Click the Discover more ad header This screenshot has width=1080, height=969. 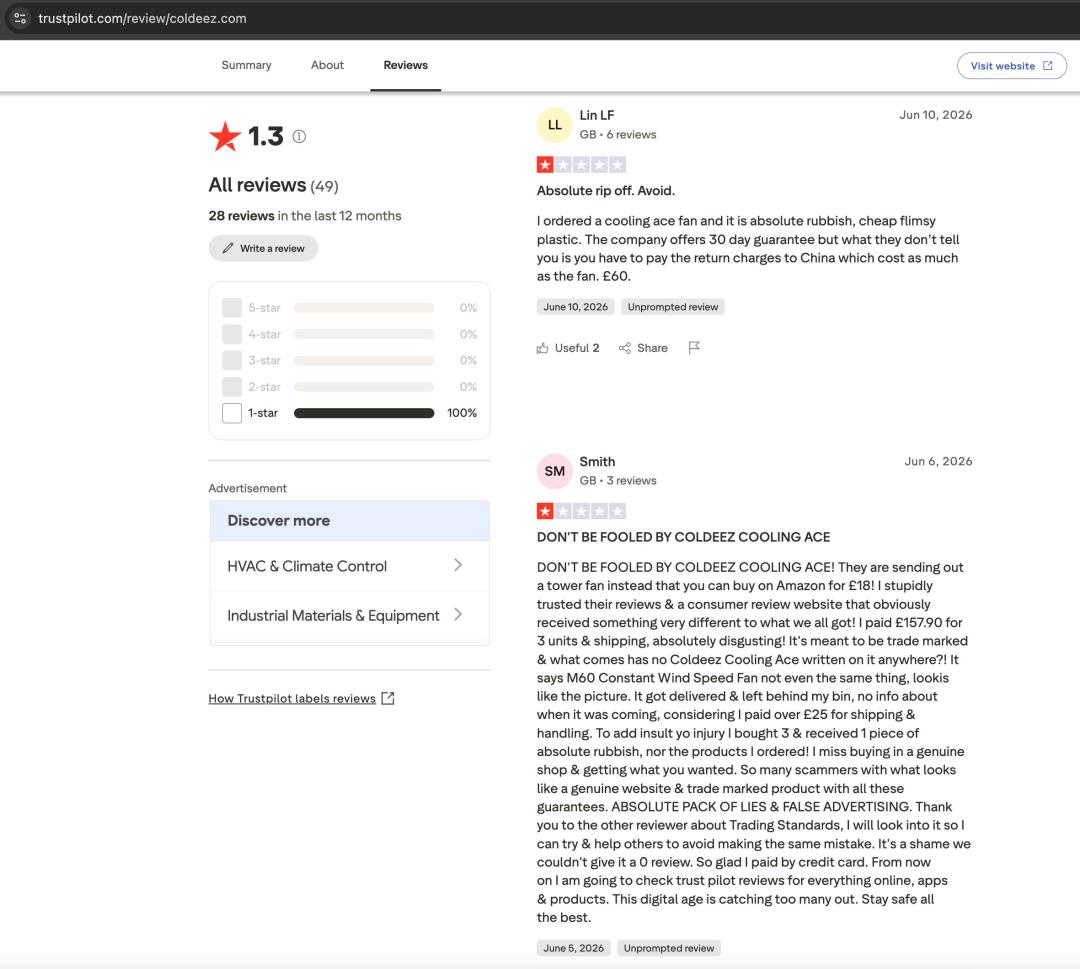click(x=349, y=521)
